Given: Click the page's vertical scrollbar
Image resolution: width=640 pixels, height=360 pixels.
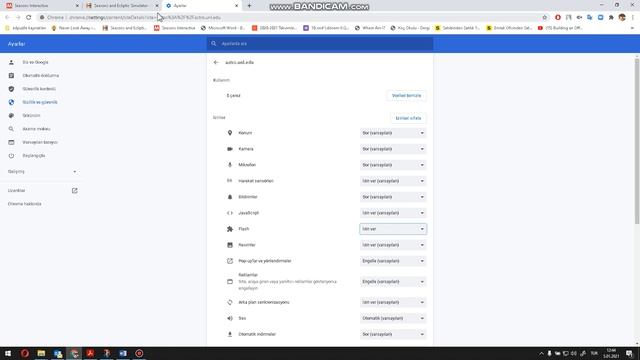Looking at the screenshot, I should (x=637, y=141).
